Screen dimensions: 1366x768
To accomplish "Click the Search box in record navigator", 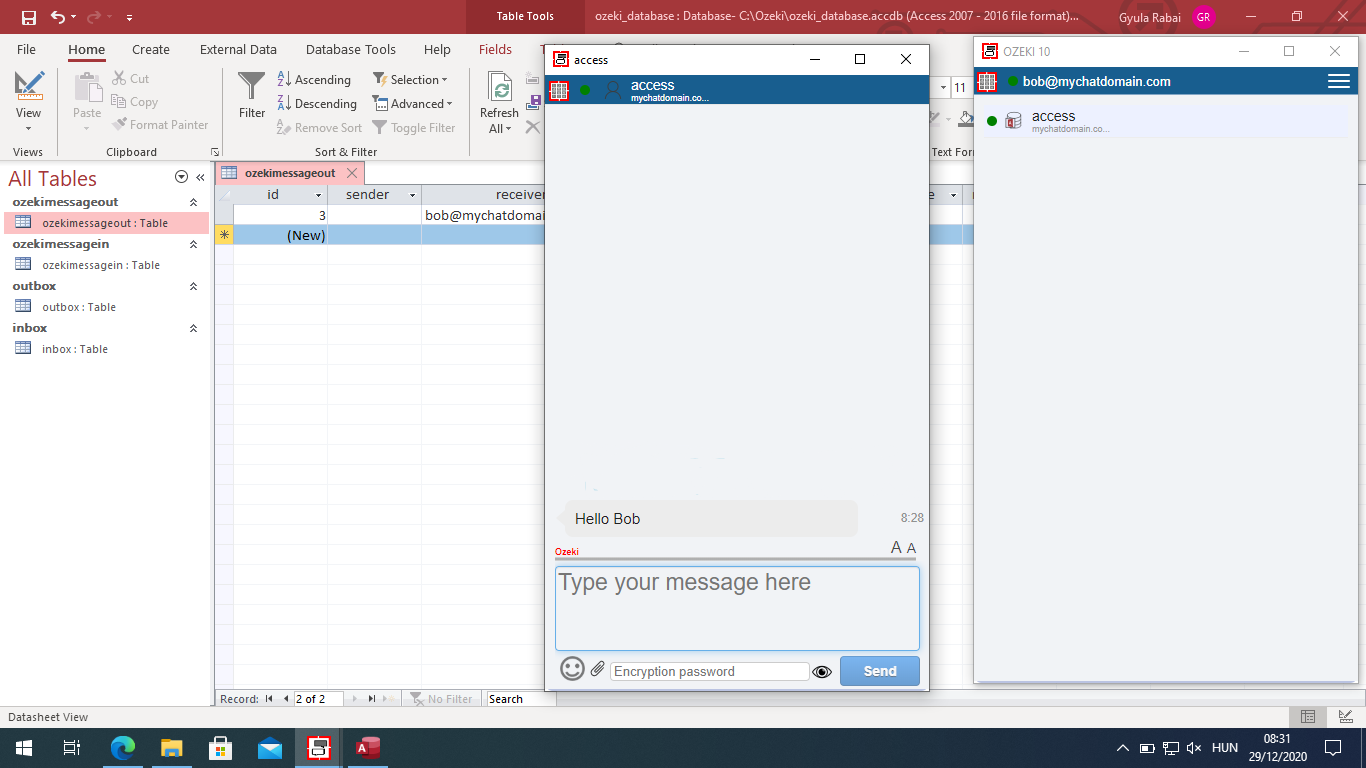I will [520, 699].
